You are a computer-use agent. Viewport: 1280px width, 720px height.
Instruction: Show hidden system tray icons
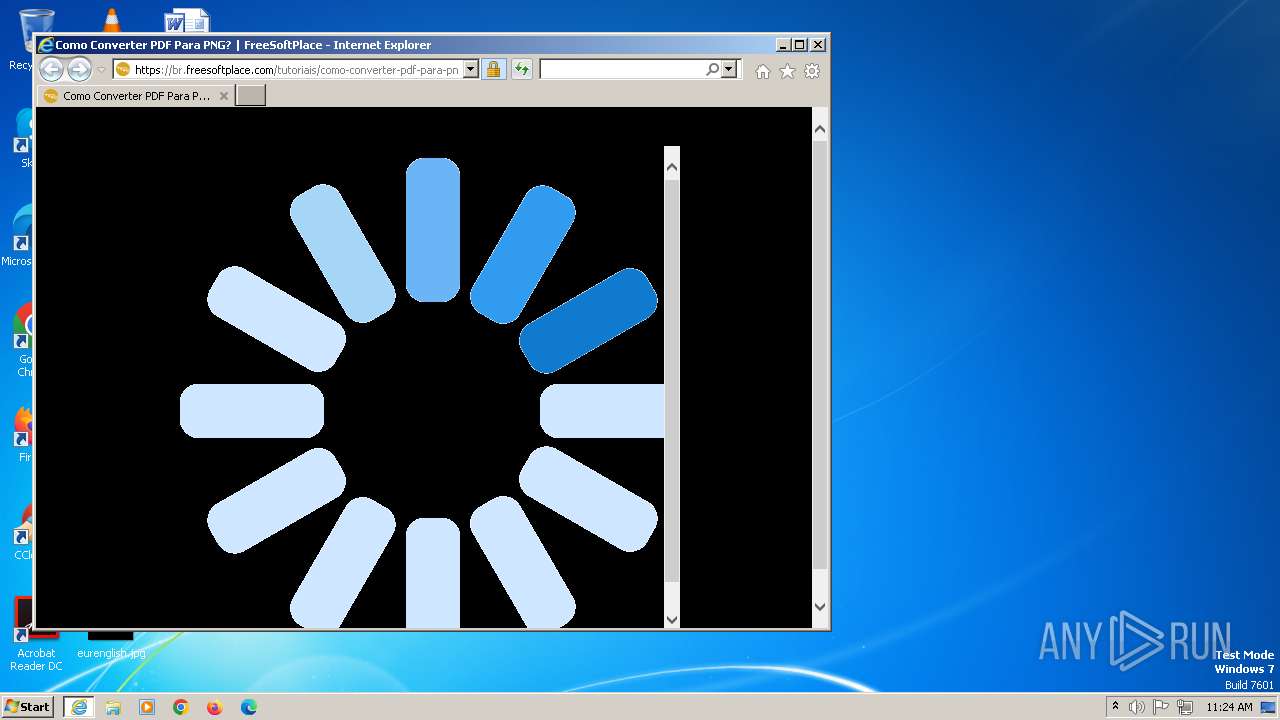[x=1116, y=707]
